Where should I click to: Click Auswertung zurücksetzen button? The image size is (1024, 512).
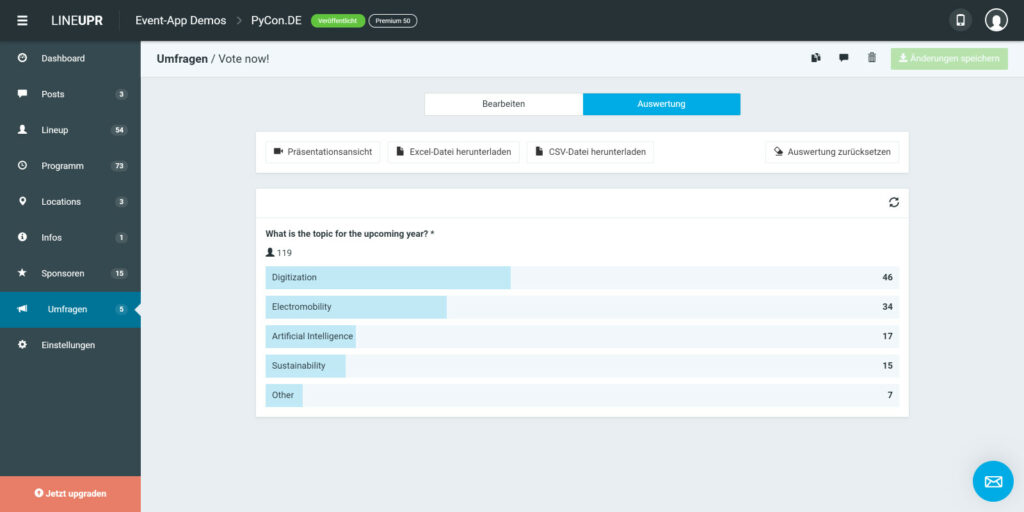[832, 152]
